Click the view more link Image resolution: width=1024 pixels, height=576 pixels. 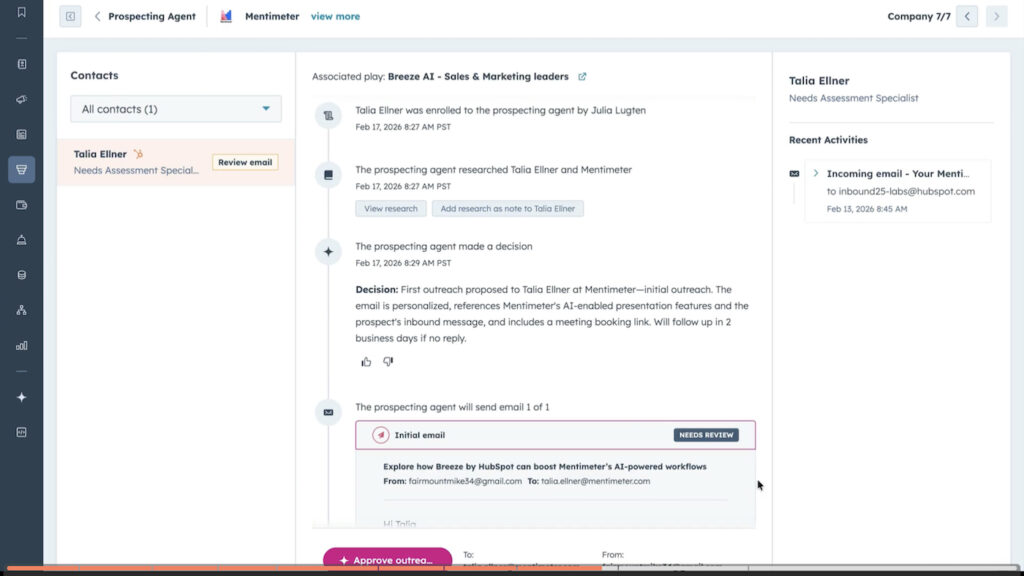tap(335, 16)
